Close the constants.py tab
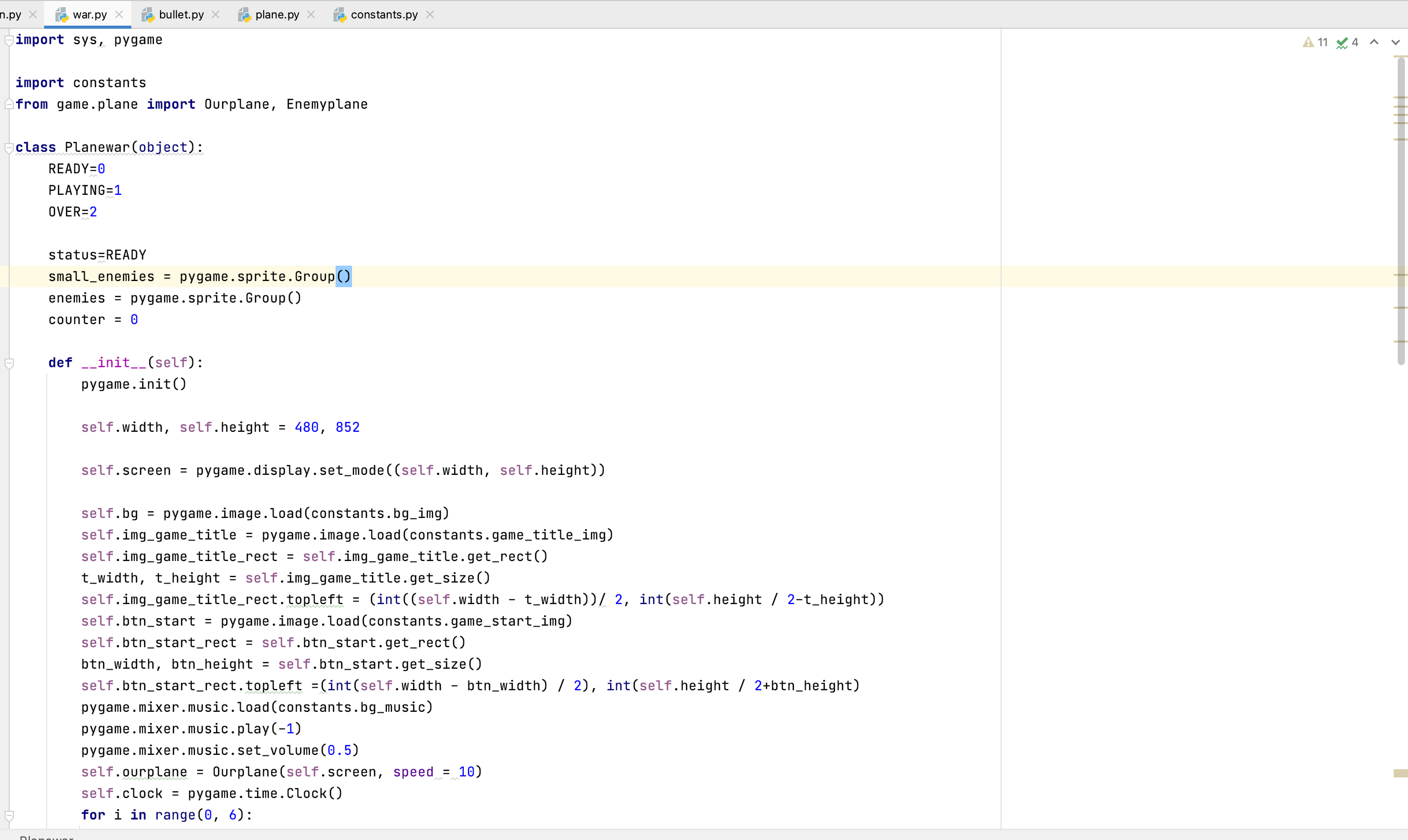The height and width of the screenshot is (840, 1408). 430,15
